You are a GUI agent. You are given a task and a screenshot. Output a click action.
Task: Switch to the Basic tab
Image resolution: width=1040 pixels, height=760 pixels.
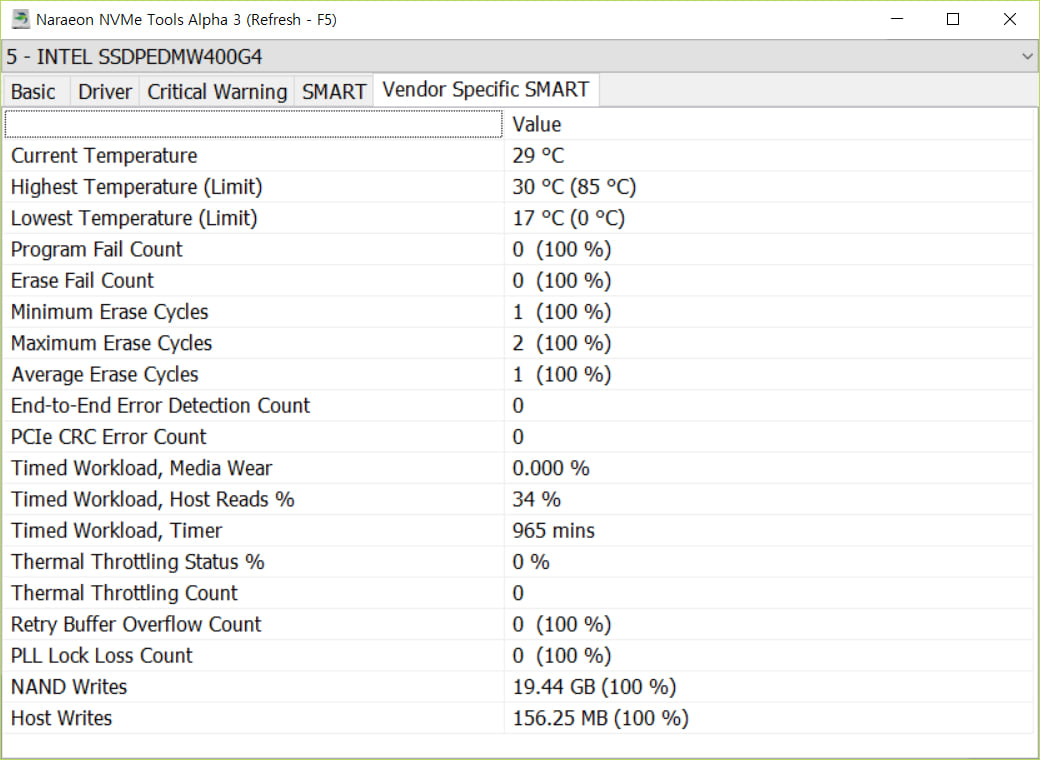(x=33, y=92)
